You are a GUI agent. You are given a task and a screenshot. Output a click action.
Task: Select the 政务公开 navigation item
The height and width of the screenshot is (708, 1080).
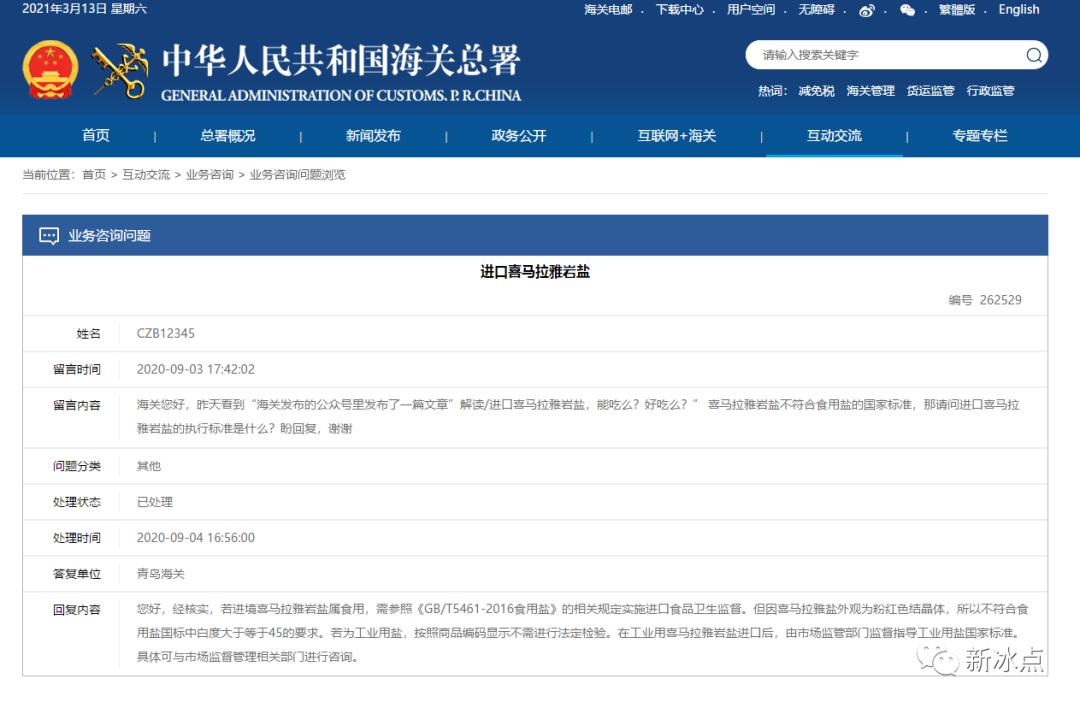519,136
